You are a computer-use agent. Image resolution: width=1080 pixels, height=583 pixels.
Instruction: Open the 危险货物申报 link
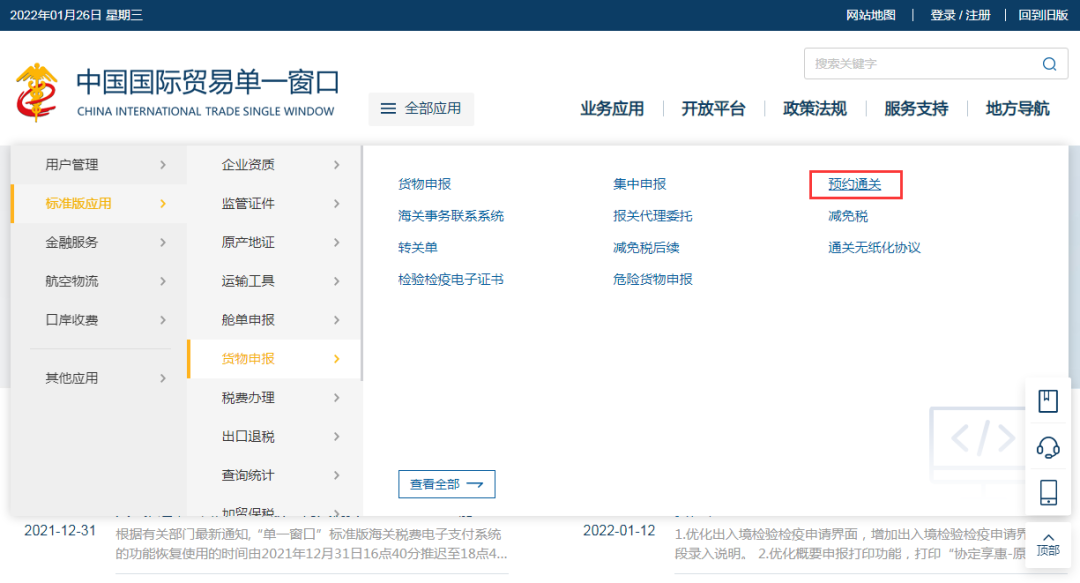[652, 279]
